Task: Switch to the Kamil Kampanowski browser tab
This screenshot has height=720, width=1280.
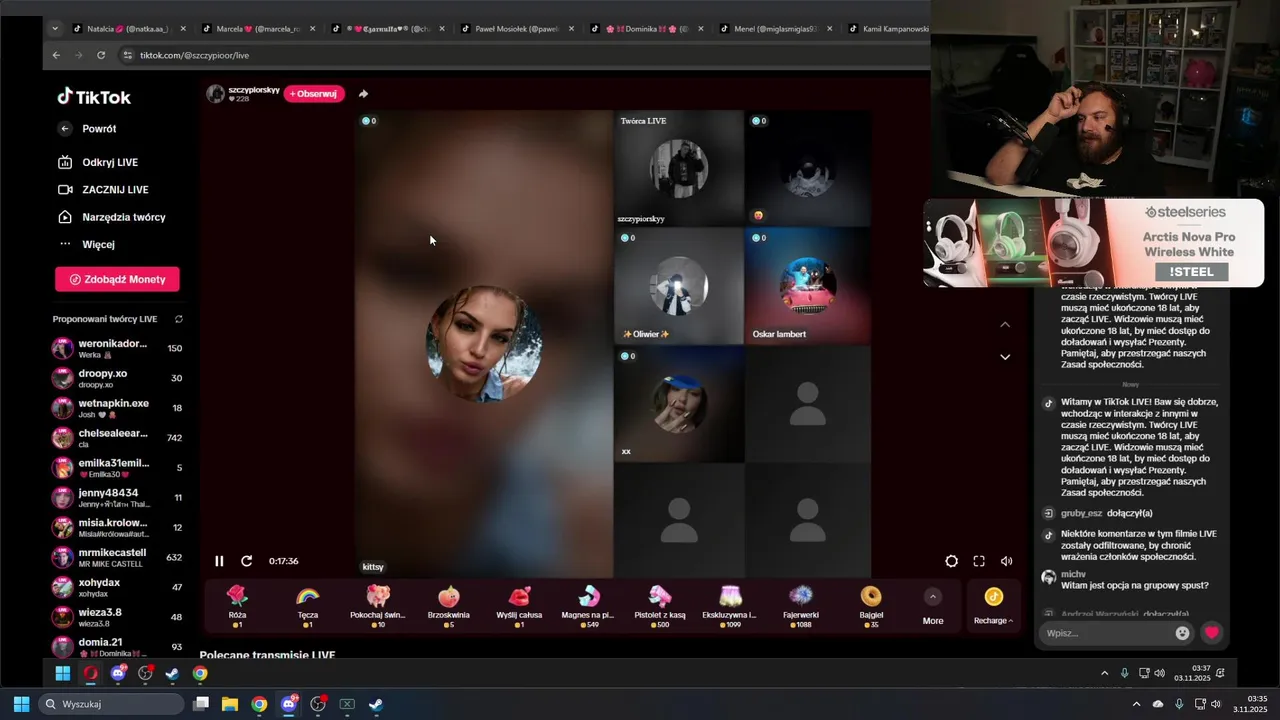Action: point(888,29)
